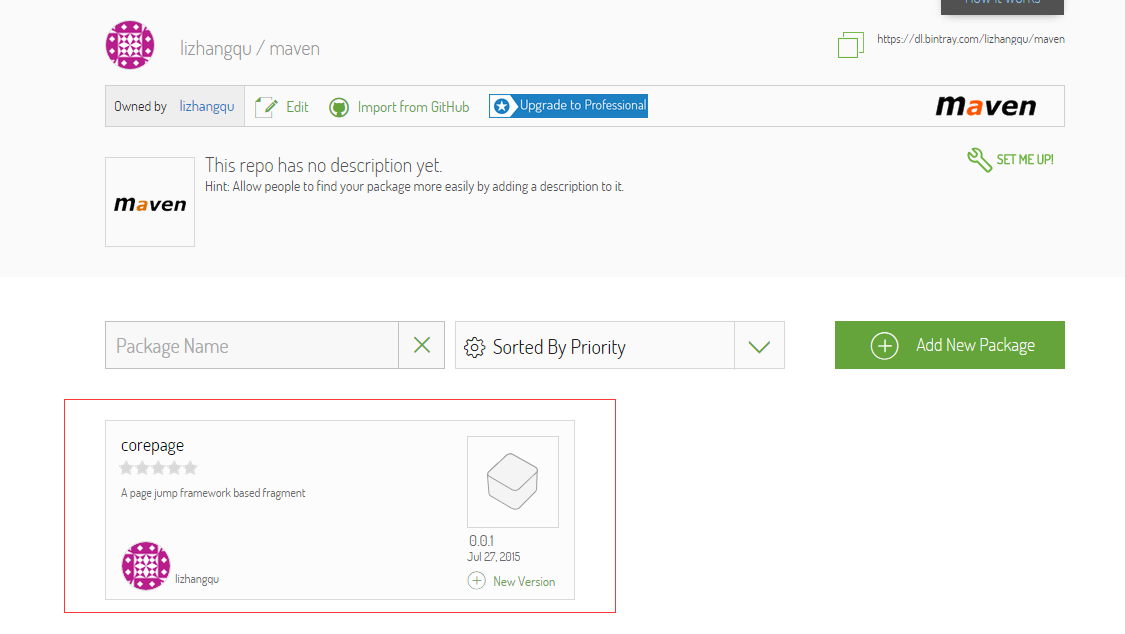Create a New Version for corepage
Screen dimensions: 1125x634
pyautogui.click(x=524, y=582)
